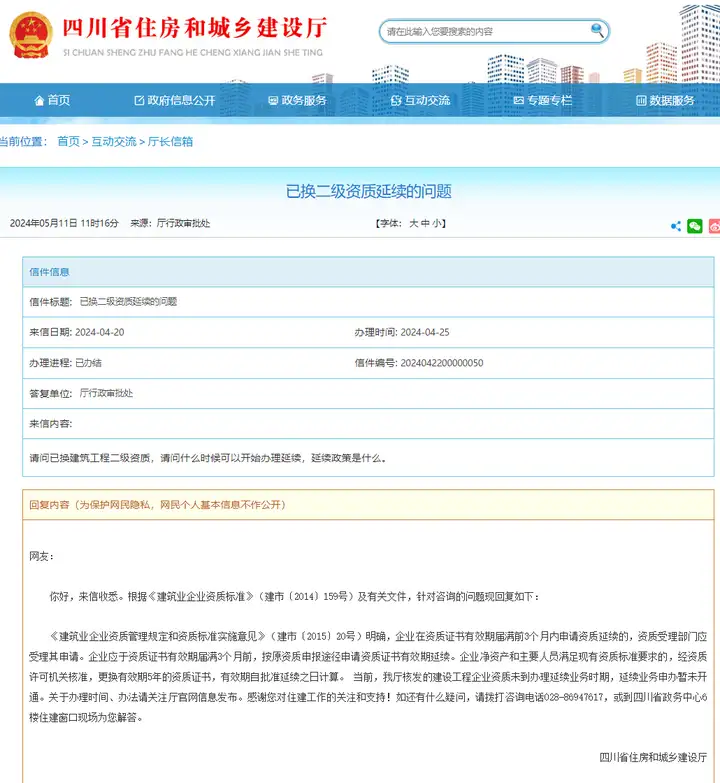Go to 首页 breadcrumb link
The width and height of the screenshot is (720, 783).
(68, 142)
